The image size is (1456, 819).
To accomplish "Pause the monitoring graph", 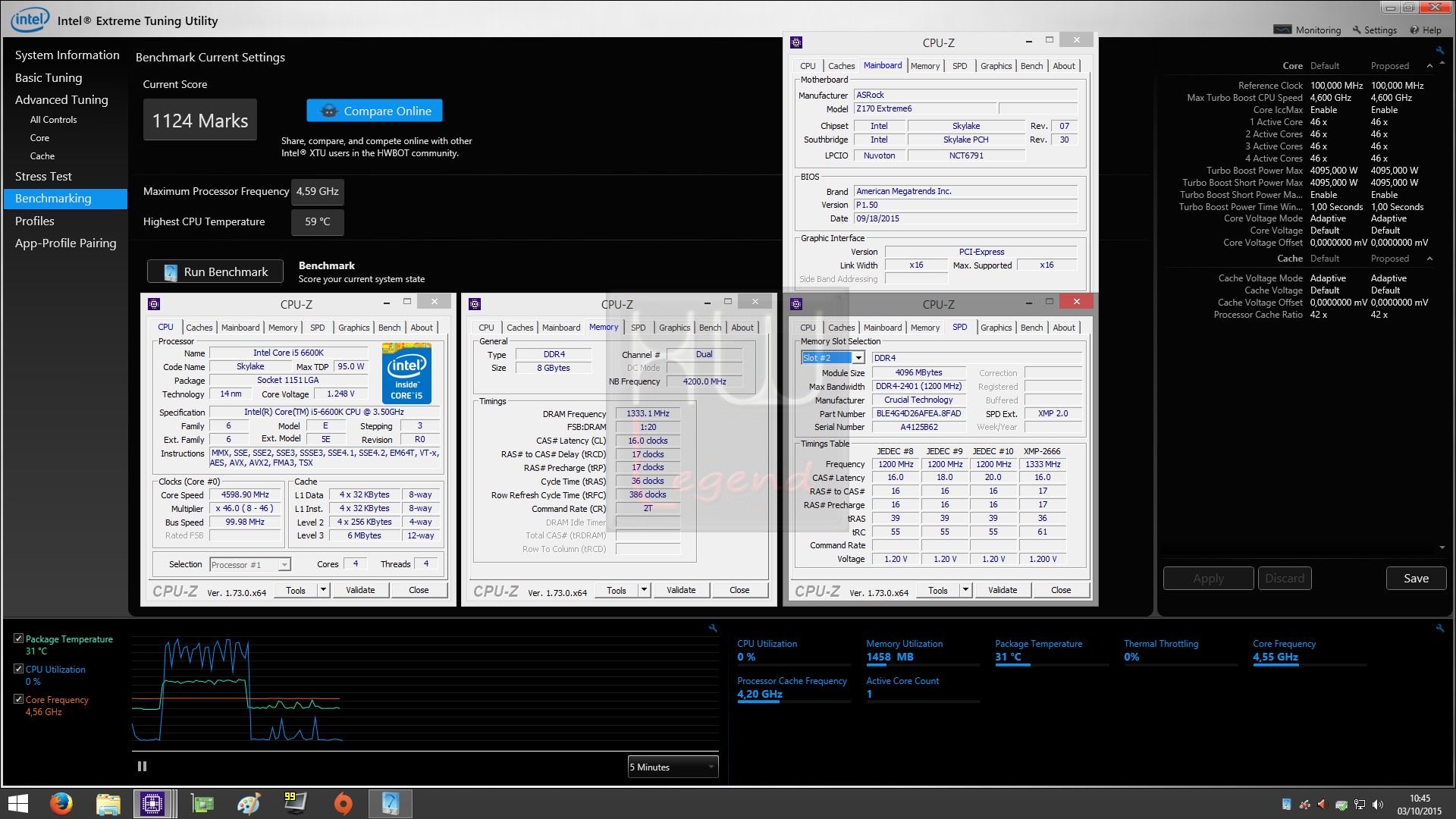I will point(142,767).
